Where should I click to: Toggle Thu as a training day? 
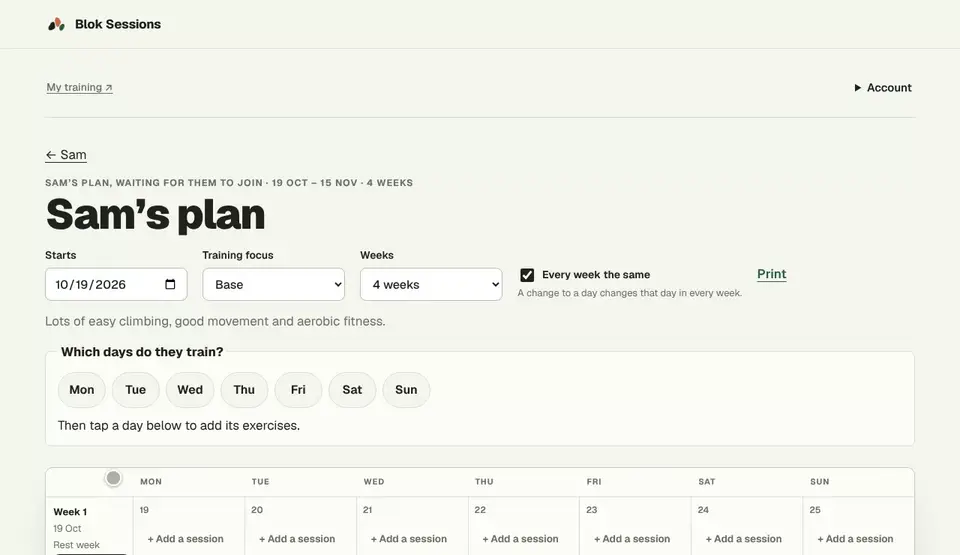point(244,390)
